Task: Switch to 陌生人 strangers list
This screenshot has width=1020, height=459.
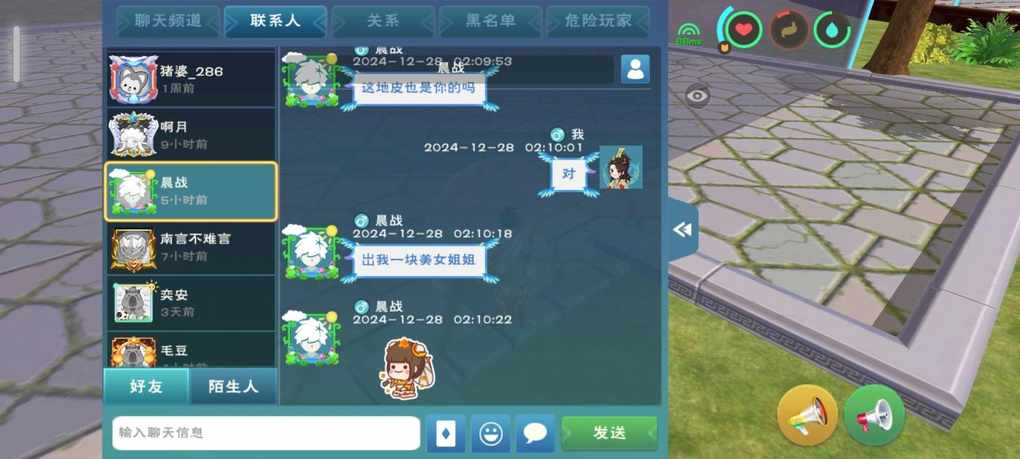Action: [233, 386]
